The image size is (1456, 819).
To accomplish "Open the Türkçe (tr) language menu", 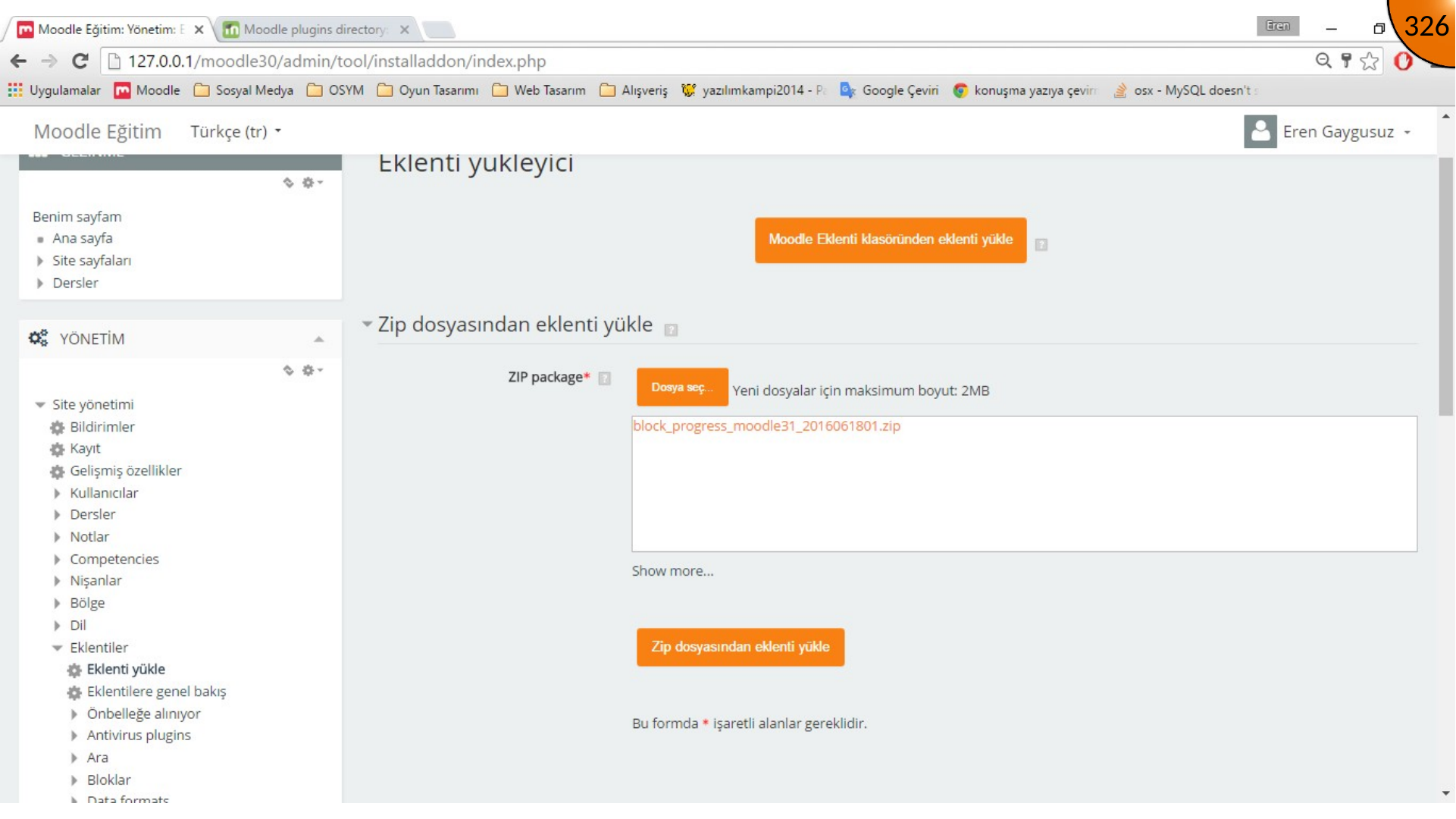I will point(236,132).
